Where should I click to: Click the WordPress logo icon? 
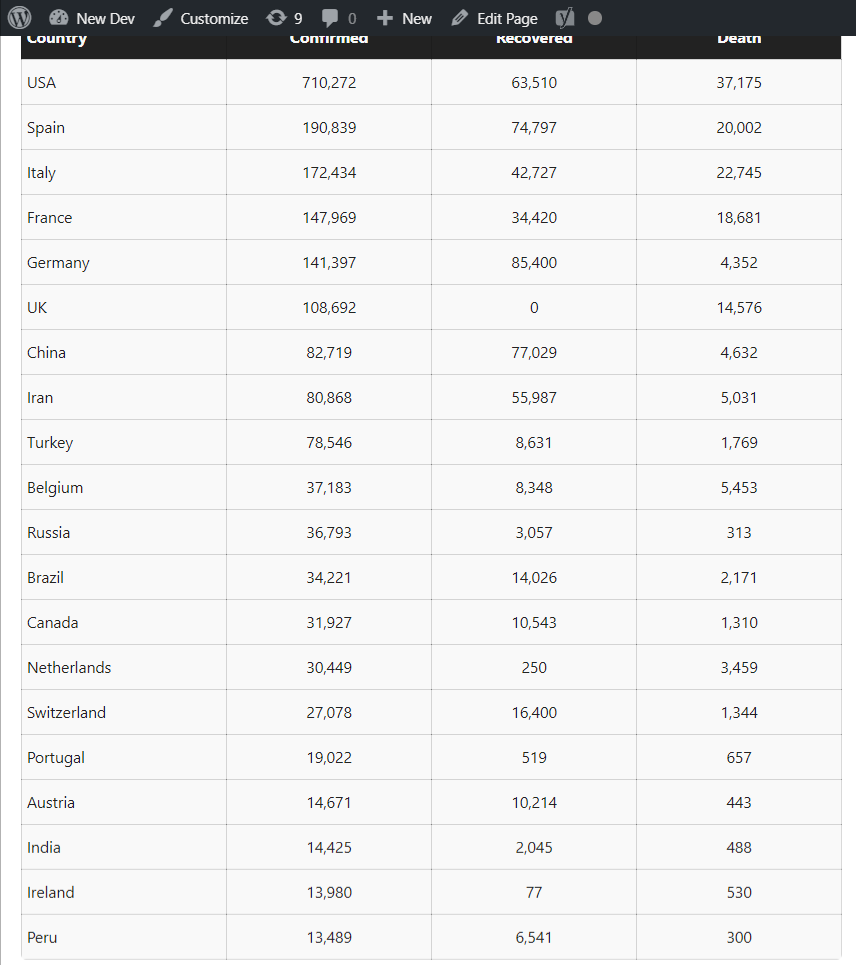(x=19, y=18)
